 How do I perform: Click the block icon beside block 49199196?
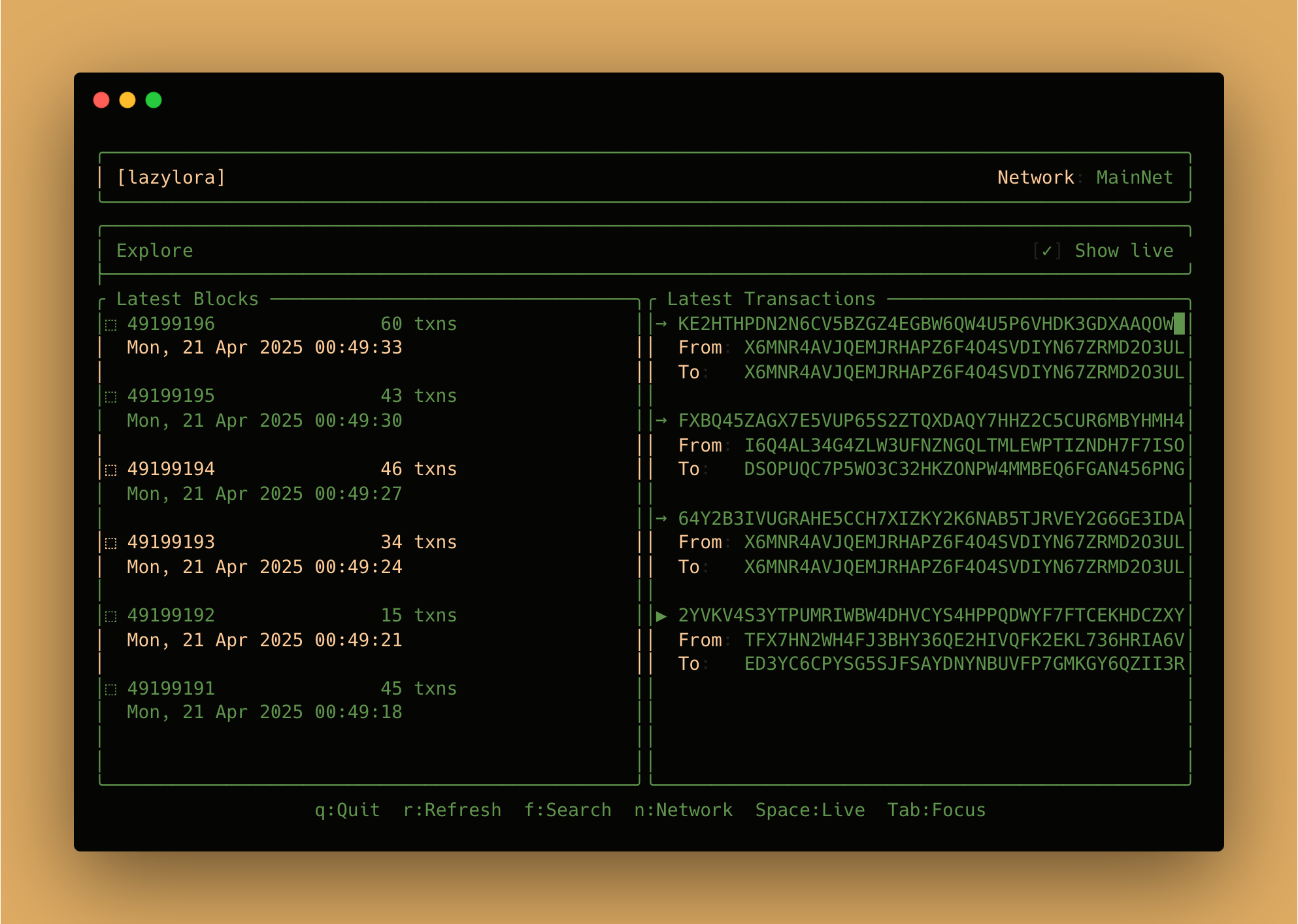(109, 323)
